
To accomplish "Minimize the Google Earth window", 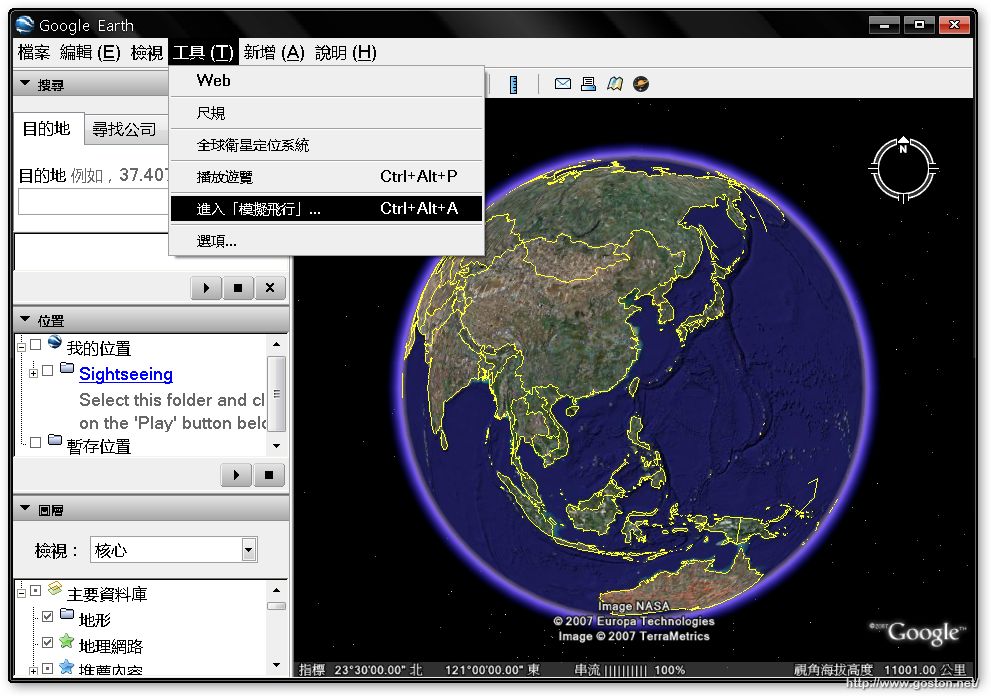I will tap(884, 25).
